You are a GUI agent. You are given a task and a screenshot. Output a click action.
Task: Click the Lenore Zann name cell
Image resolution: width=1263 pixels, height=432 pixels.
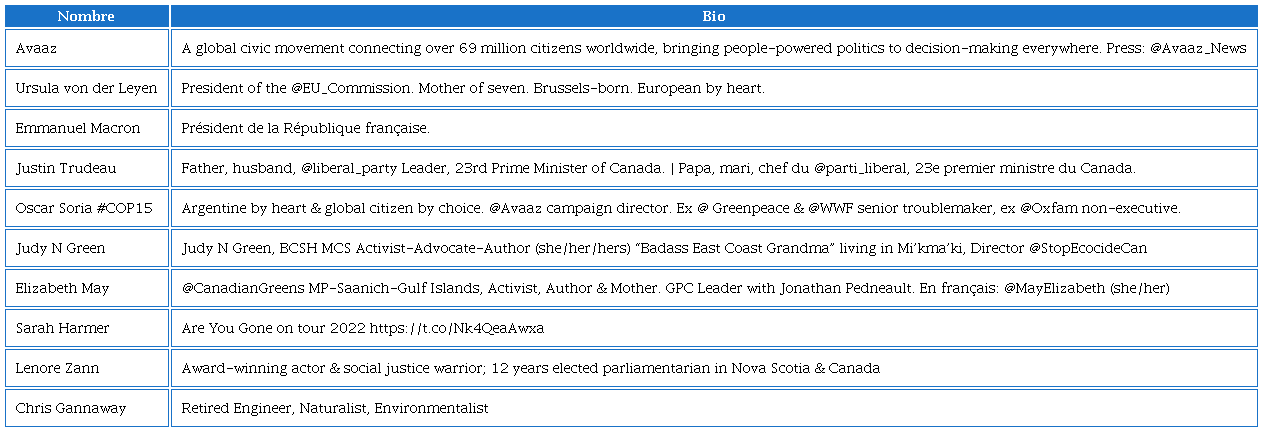tap(86, 368)
